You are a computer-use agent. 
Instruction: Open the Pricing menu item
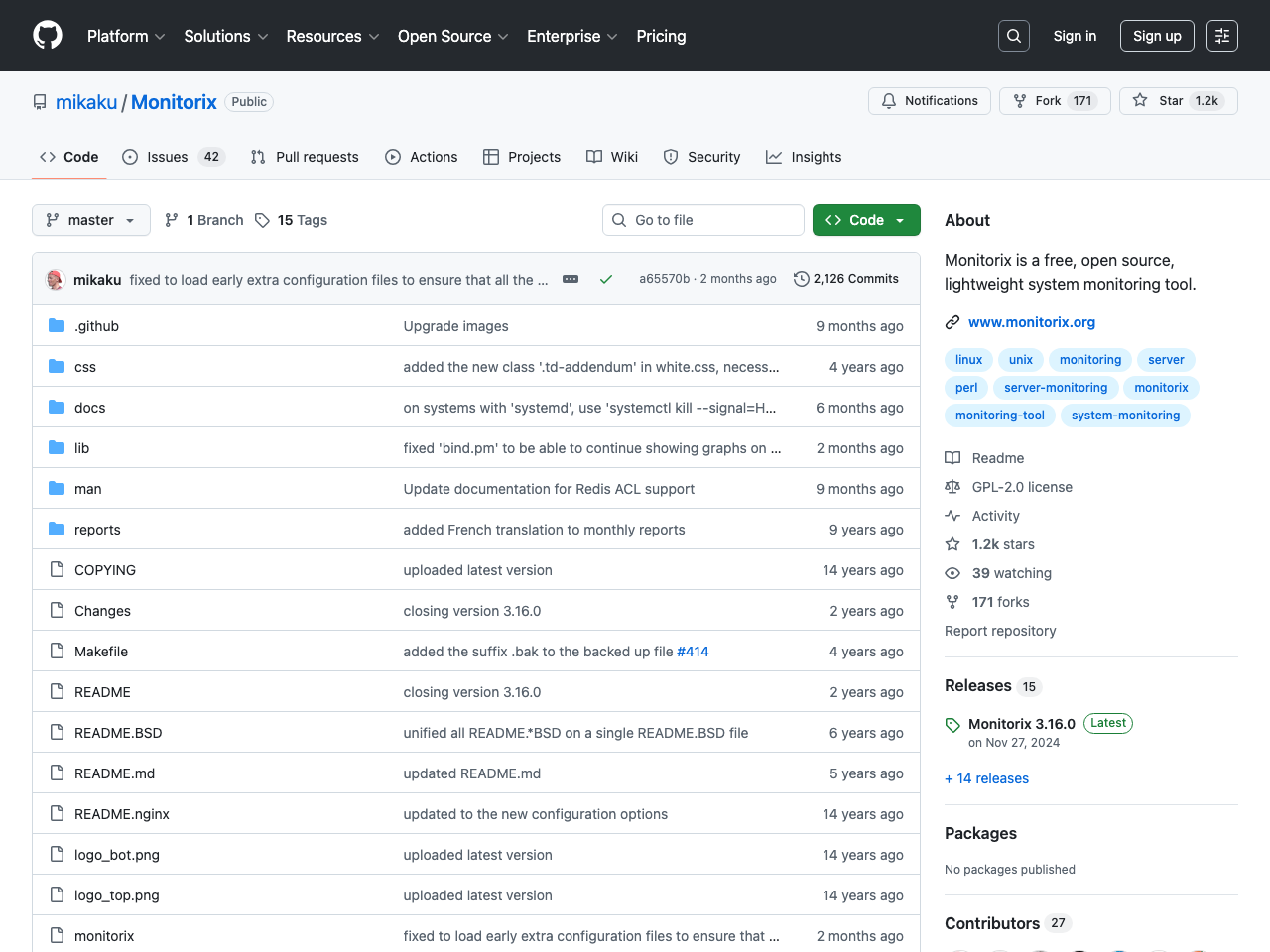pyautogui.click(x=661, y=36)
